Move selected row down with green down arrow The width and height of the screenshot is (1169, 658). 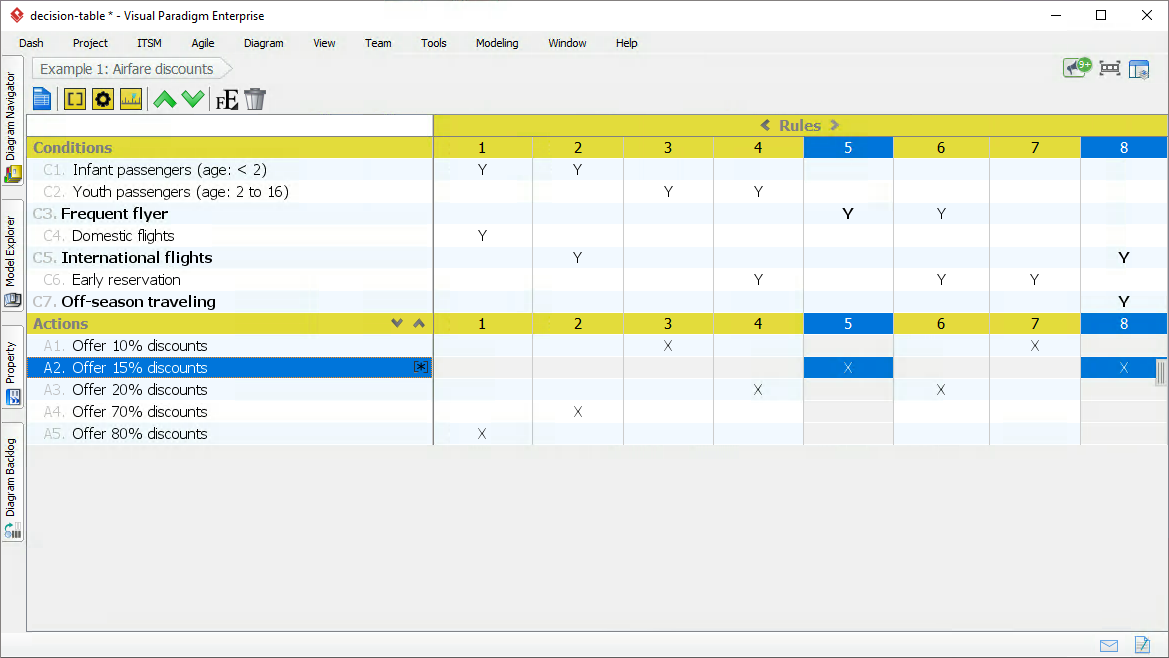[x=193, y=99]
